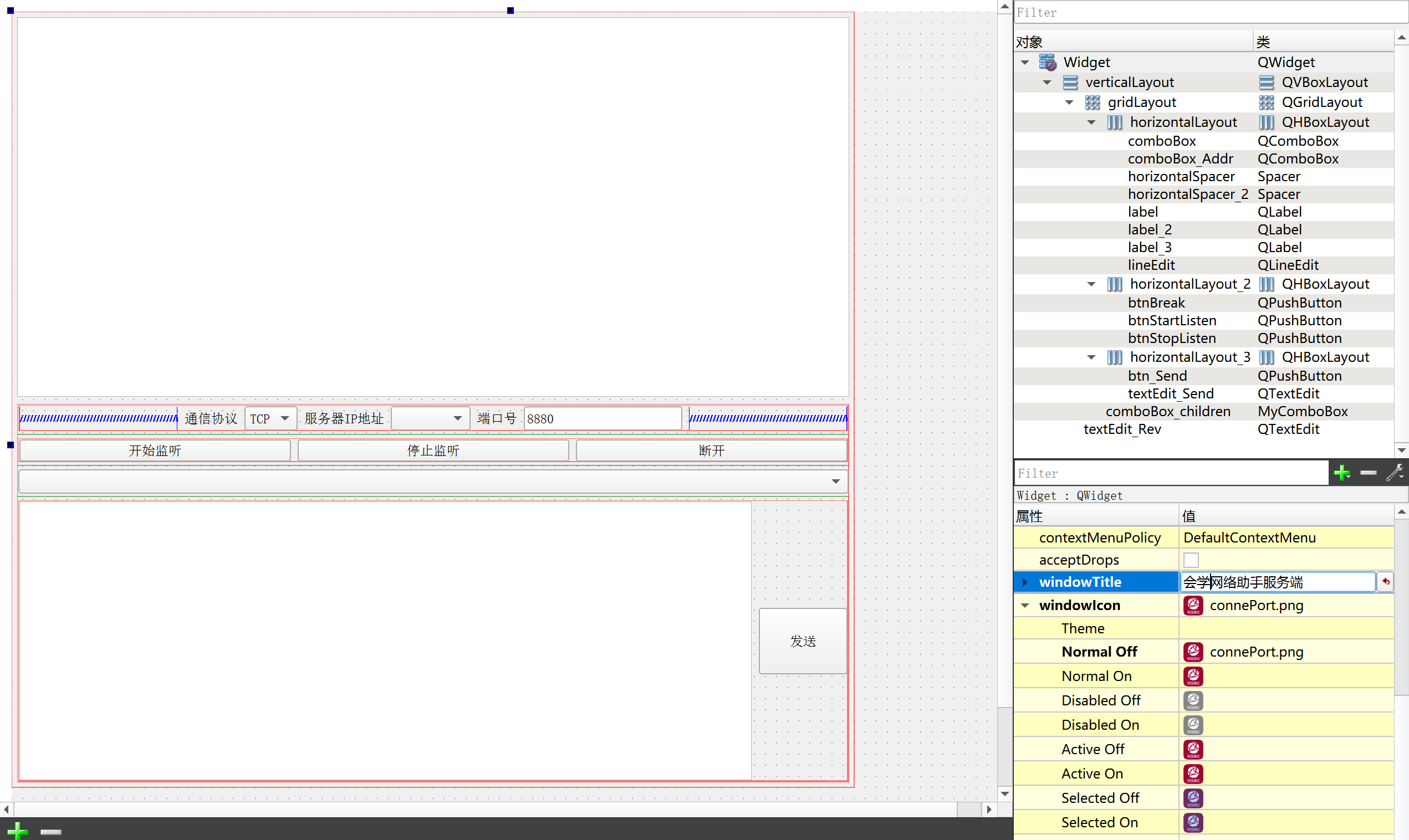
Task: Click the Normal On icon swatch
Action: click(1193, 676)
